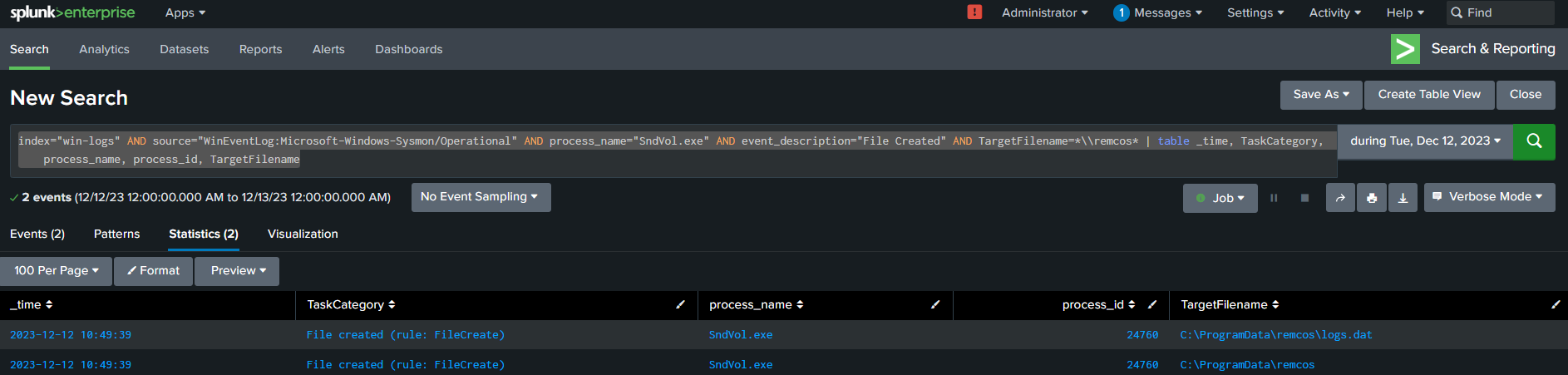The image size is (1568, 375).
Task: Click the Messages count badge
Action: 1122,12
